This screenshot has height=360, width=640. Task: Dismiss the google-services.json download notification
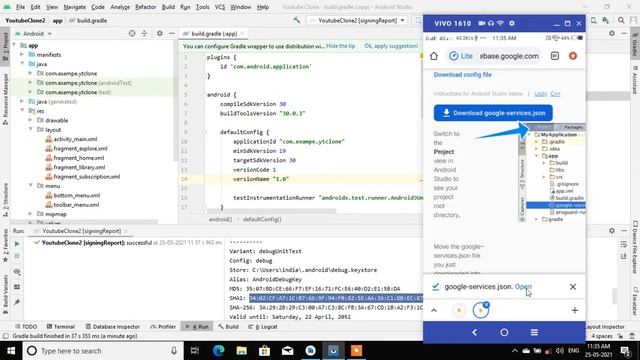(x=573, y=287)
